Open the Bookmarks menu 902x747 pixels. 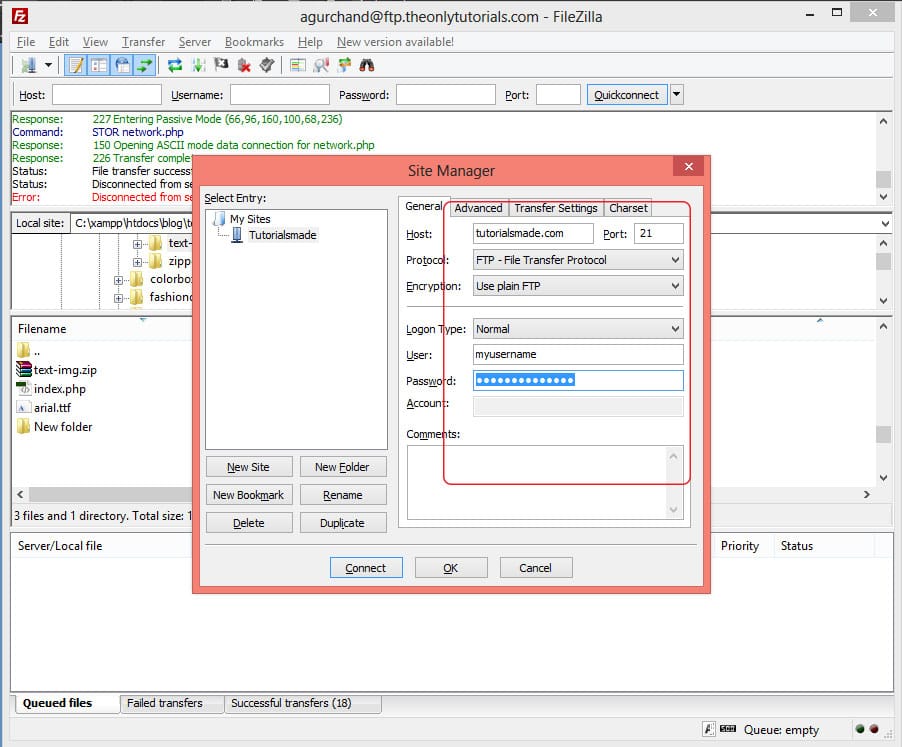[x=254, y=42]
